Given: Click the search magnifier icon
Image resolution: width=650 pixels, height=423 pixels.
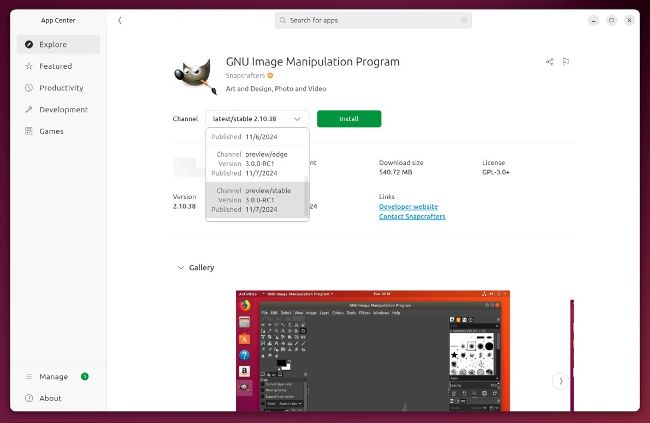Looking at the screenshot, I should (x=283, y=20).
